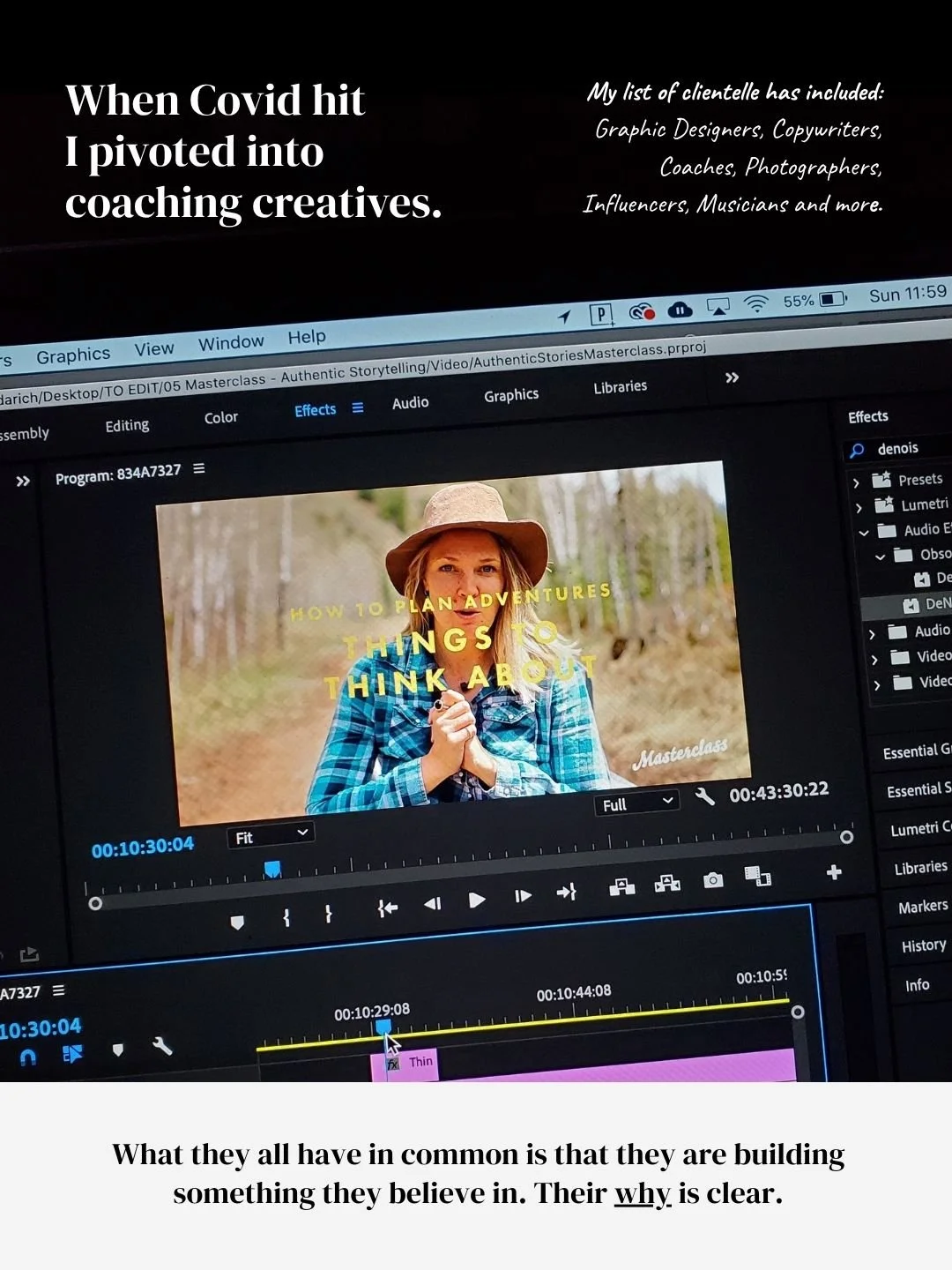Screen dimensions: 952x1270
Task: Toggle Linked Selection in the timeline
Action: point(72,1053)
